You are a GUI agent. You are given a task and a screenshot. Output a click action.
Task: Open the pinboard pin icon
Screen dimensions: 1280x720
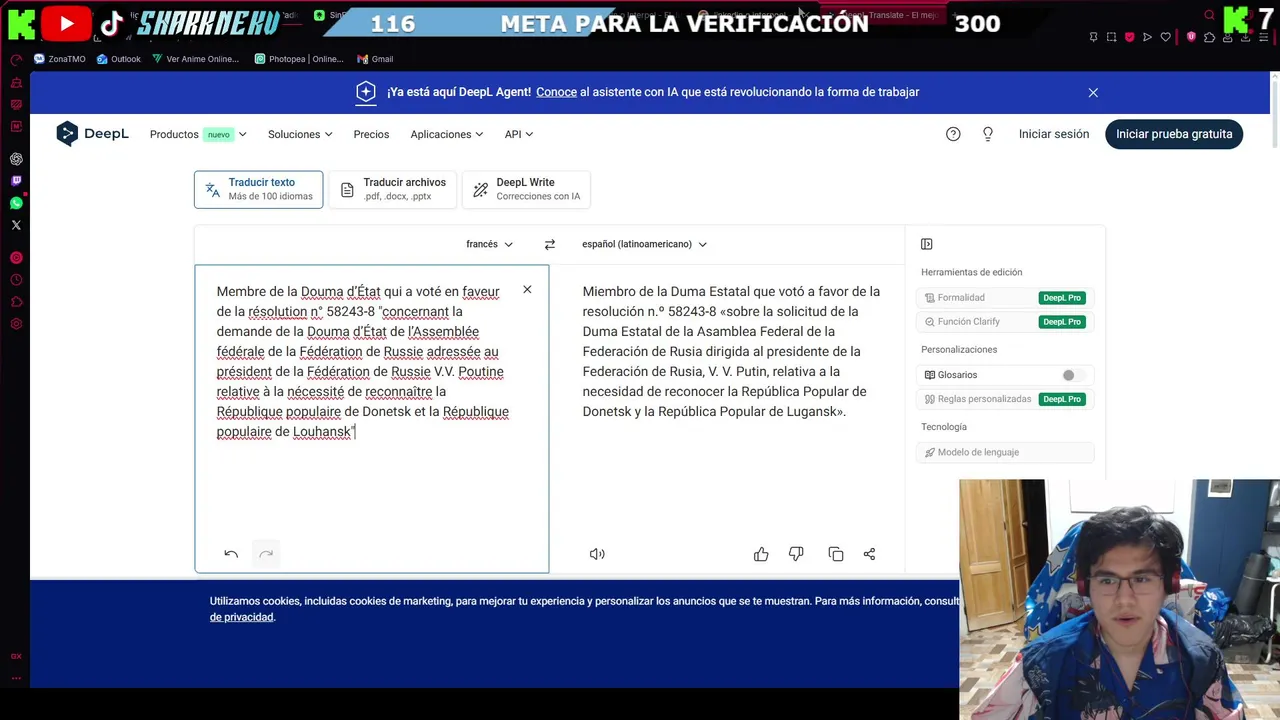point(1093,37)
